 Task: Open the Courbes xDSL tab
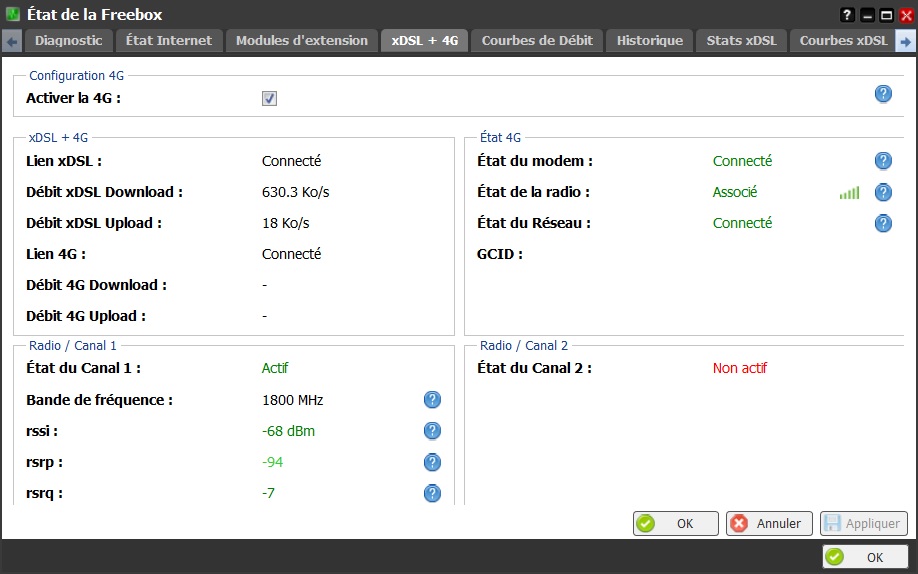point(843,40)
